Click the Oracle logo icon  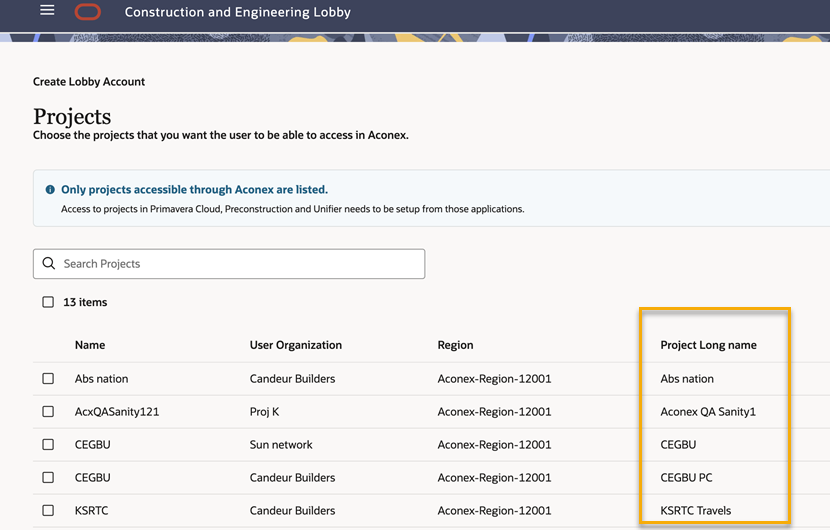(x=88, y=12)
